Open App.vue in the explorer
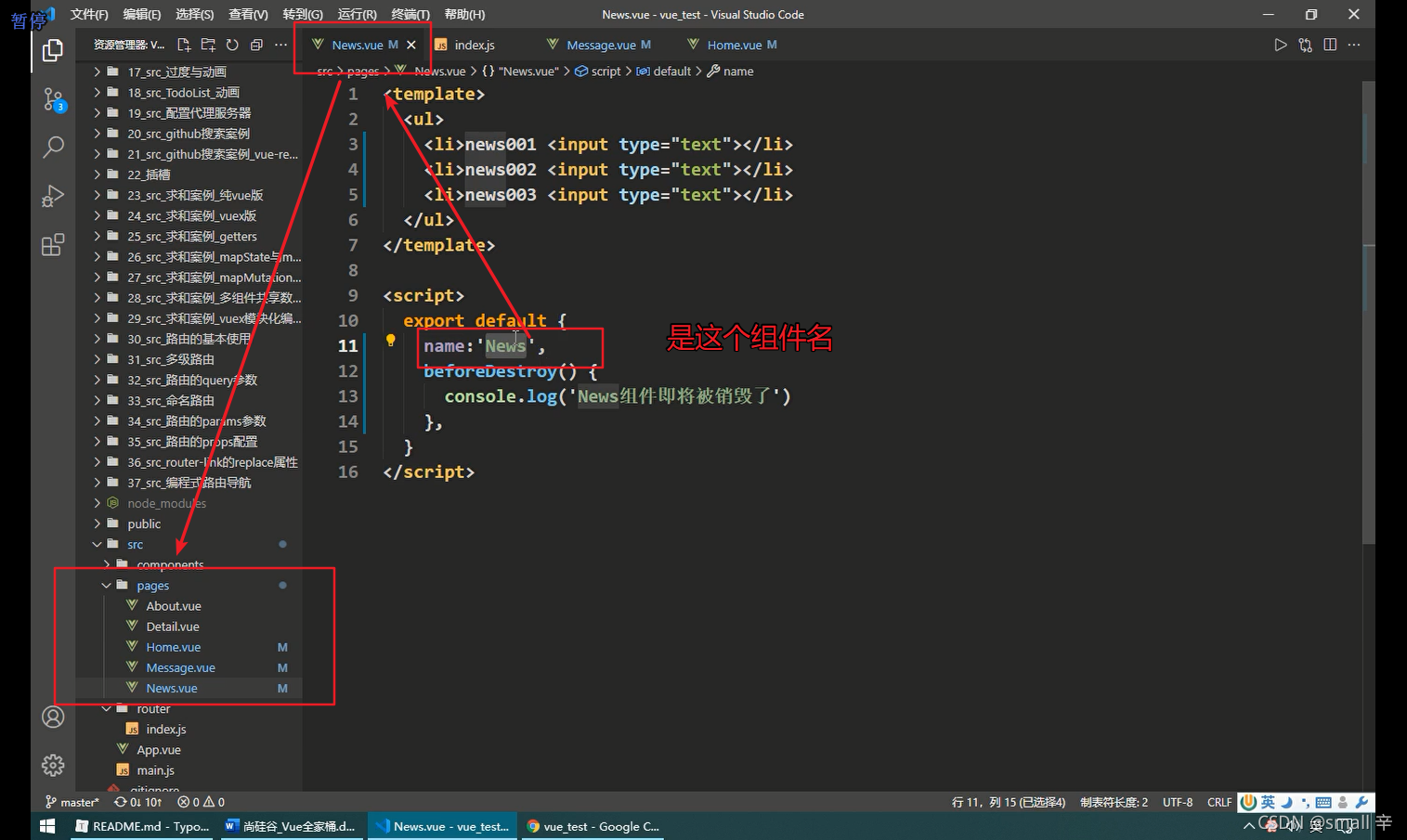 pyautogui.click(x=190, y=749)
